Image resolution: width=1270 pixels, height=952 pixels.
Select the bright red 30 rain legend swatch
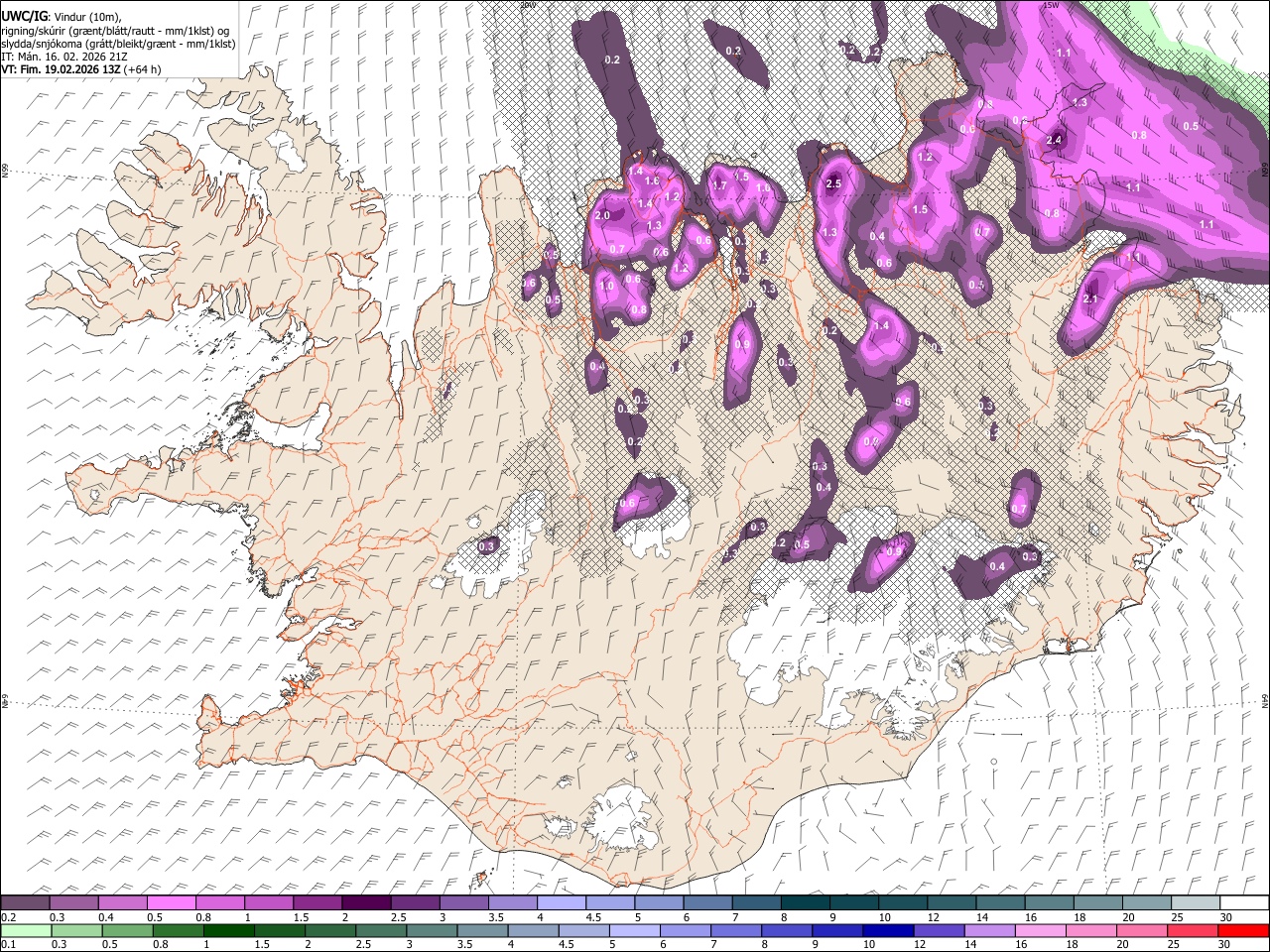click(1244, 931)
